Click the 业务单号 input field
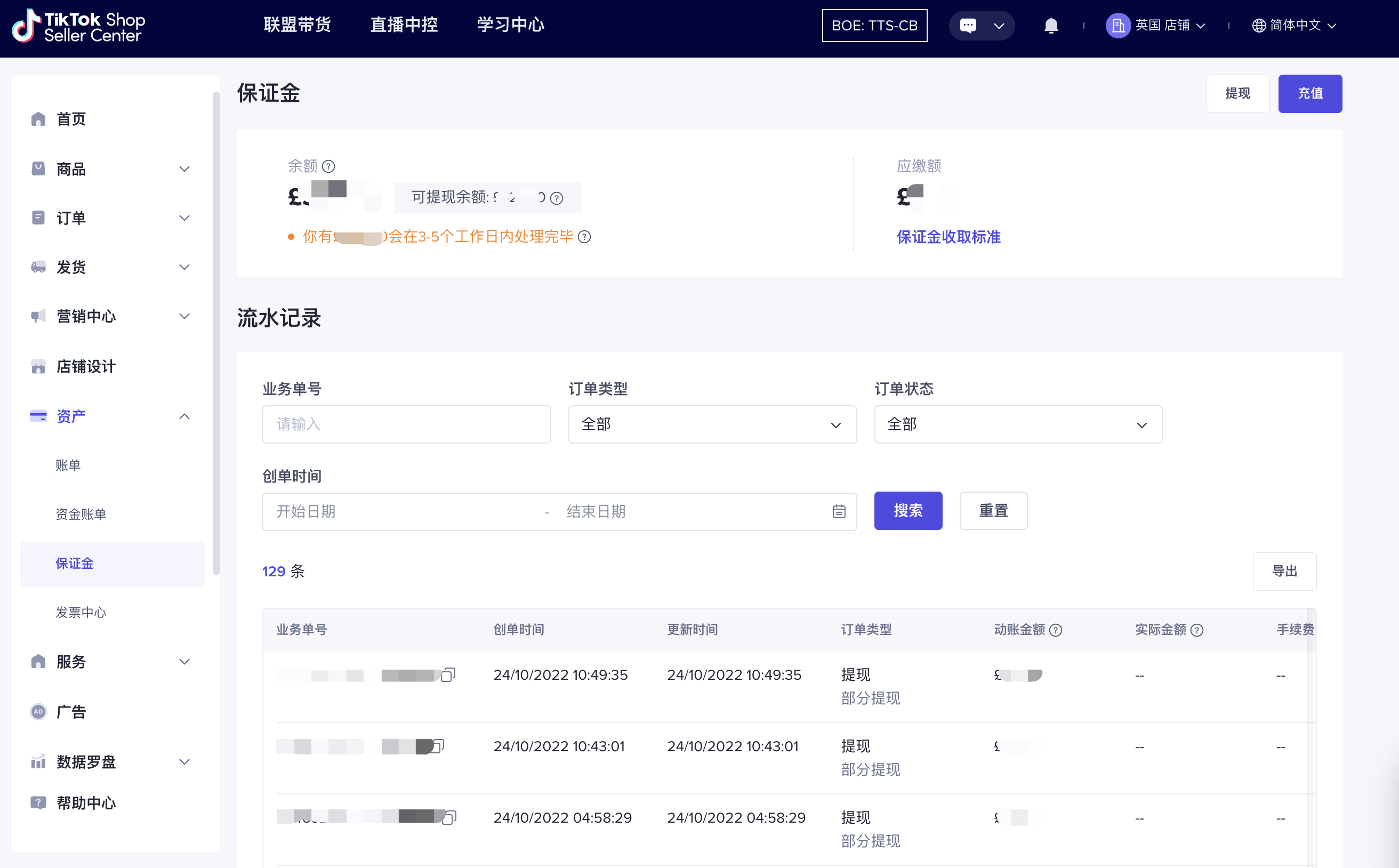Image resolution: width=1399 pixels, height=868 pixels. 406,424
